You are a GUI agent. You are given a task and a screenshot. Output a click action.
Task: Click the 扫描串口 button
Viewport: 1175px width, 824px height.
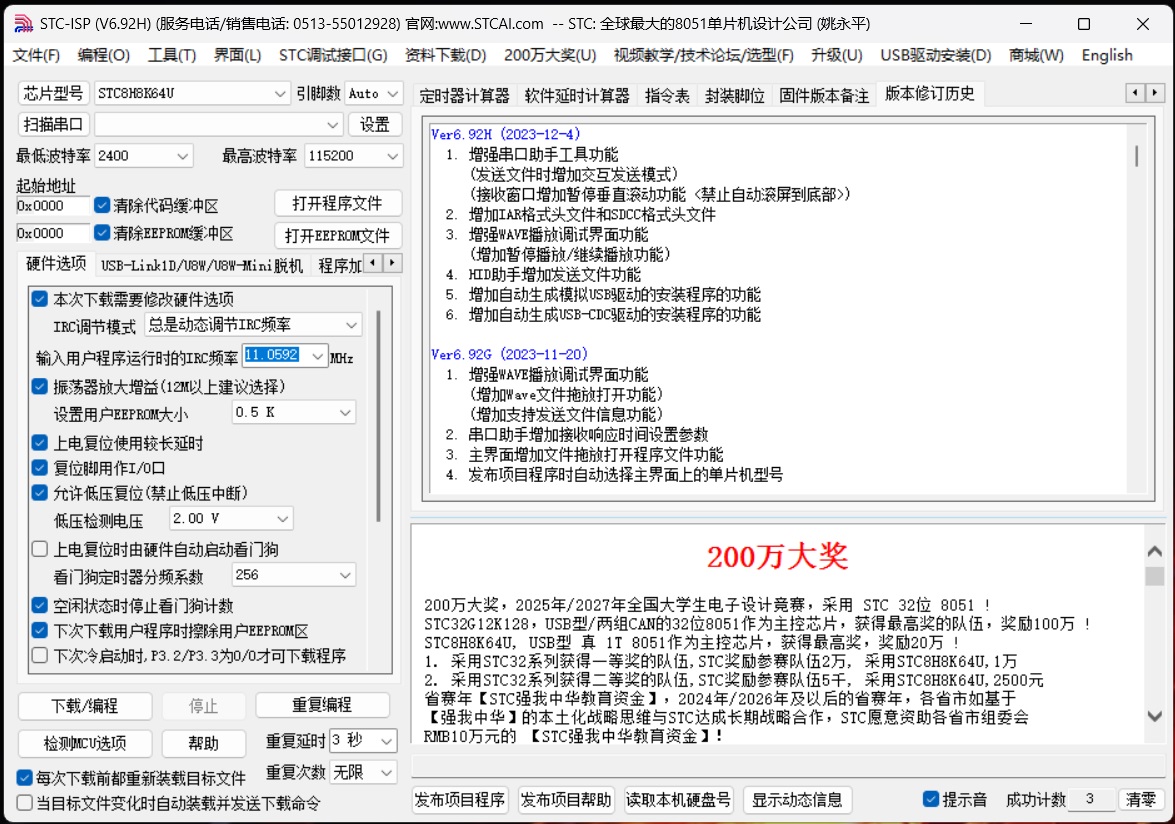[53, 124]
